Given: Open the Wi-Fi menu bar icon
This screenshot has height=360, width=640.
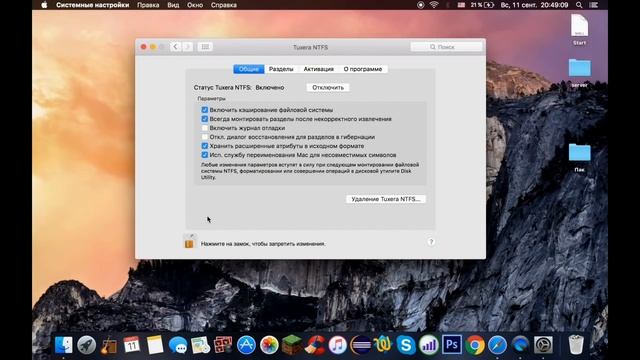Looking at the screenshot, I should point(434,5).
